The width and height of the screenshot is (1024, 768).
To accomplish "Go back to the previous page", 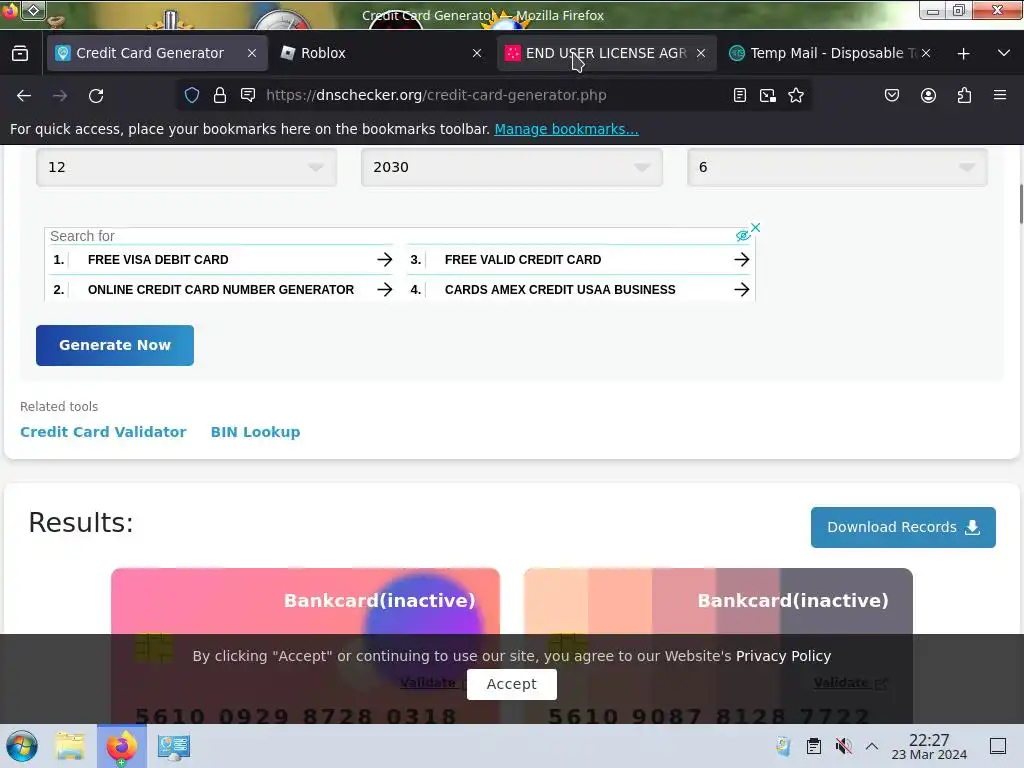I will pyautogui.click(x=24, y=95).
